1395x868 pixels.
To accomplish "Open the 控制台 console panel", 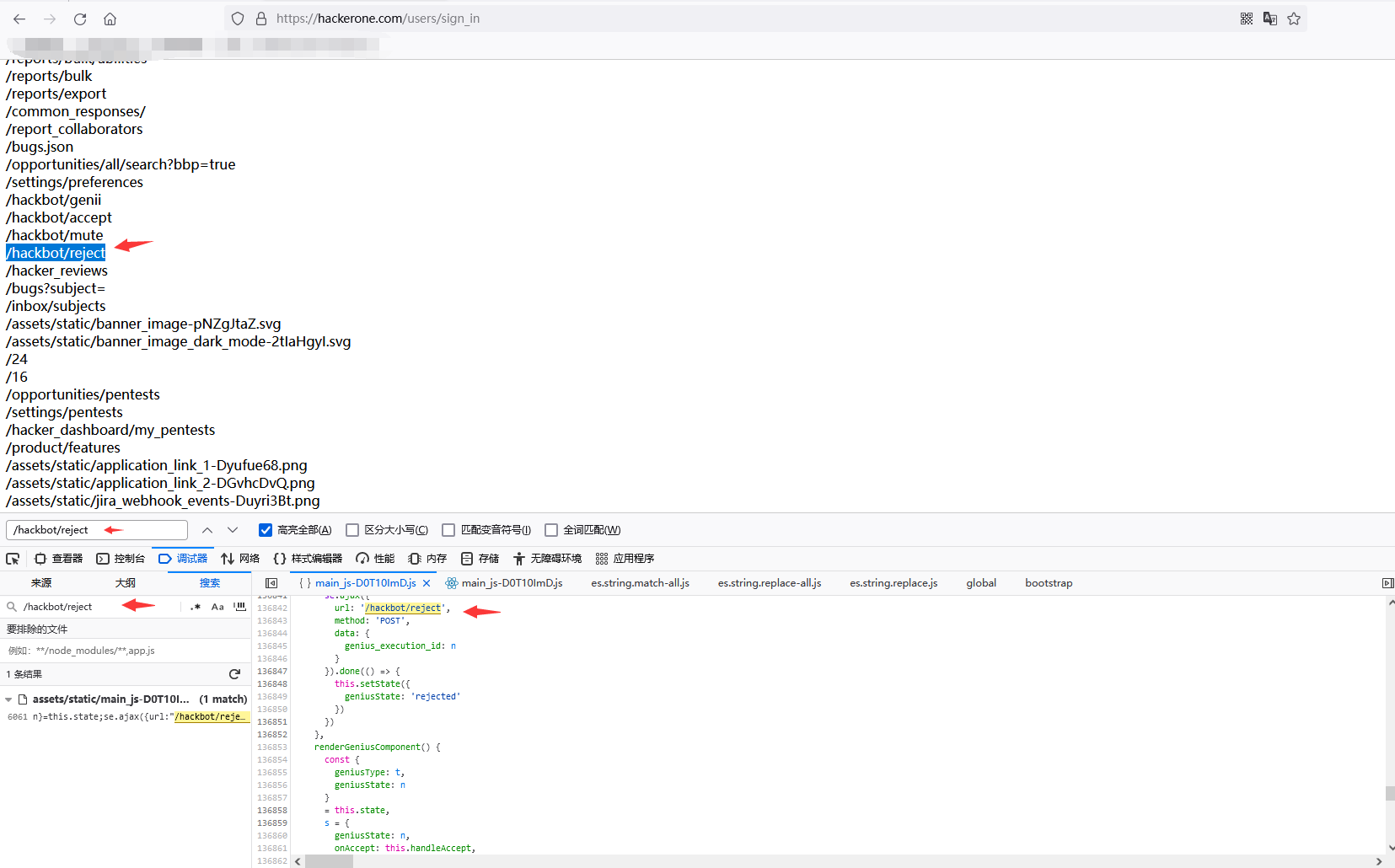I will point(121,559).
